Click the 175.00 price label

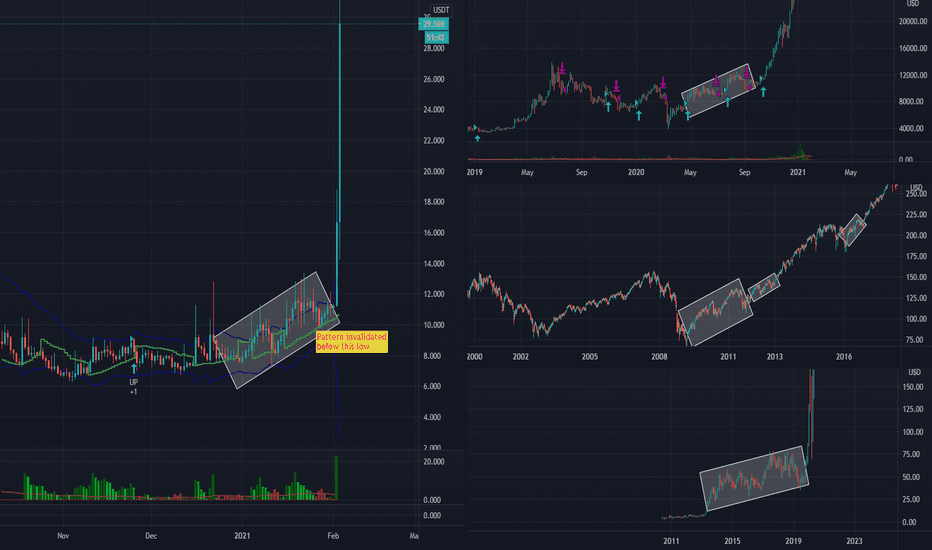coord(916,256)
